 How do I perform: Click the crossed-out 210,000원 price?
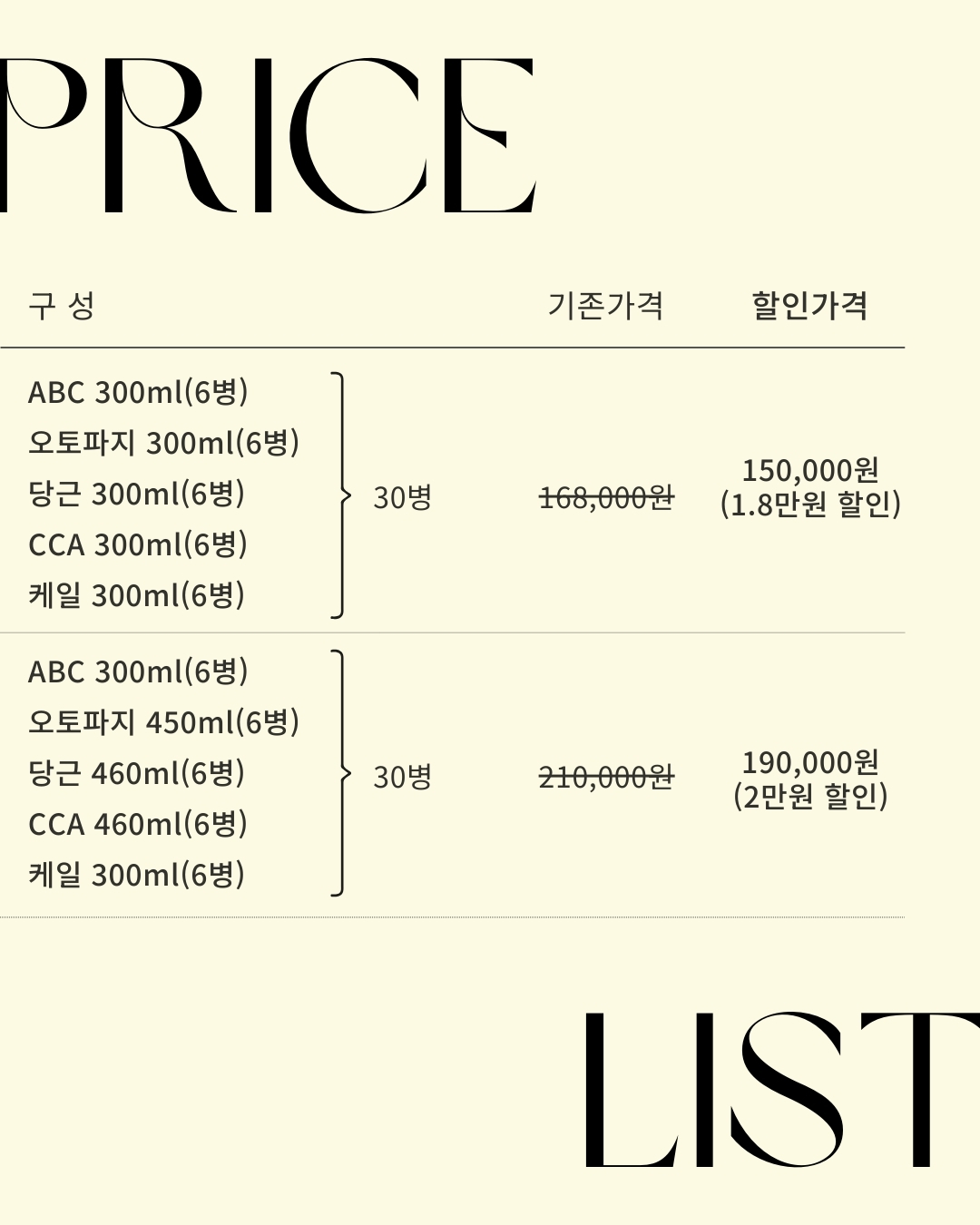(x=606, y=777)
